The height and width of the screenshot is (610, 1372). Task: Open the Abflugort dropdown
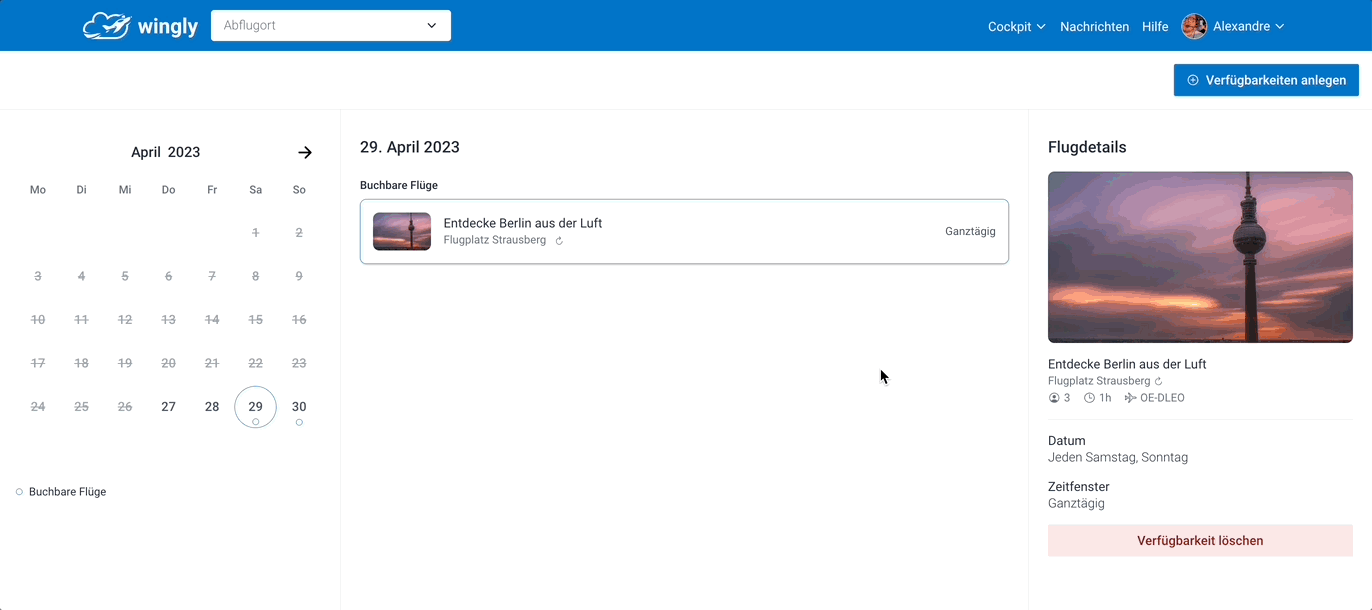click(x=331, y=26)
